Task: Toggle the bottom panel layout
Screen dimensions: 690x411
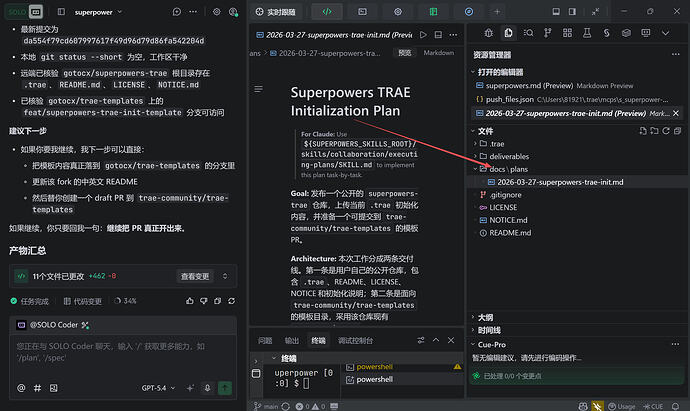Action: coord(556,11)
